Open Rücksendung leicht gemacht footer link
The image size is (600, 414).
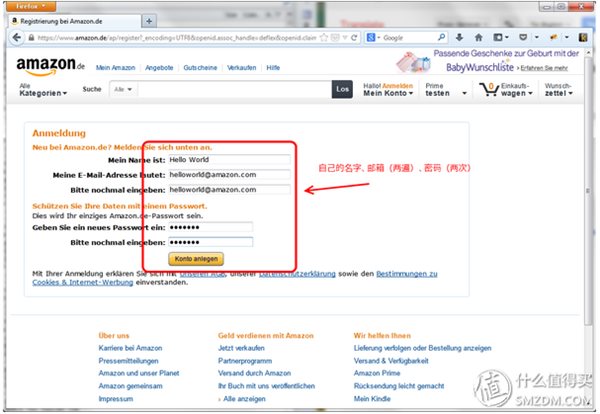click(x=399, y=386)
